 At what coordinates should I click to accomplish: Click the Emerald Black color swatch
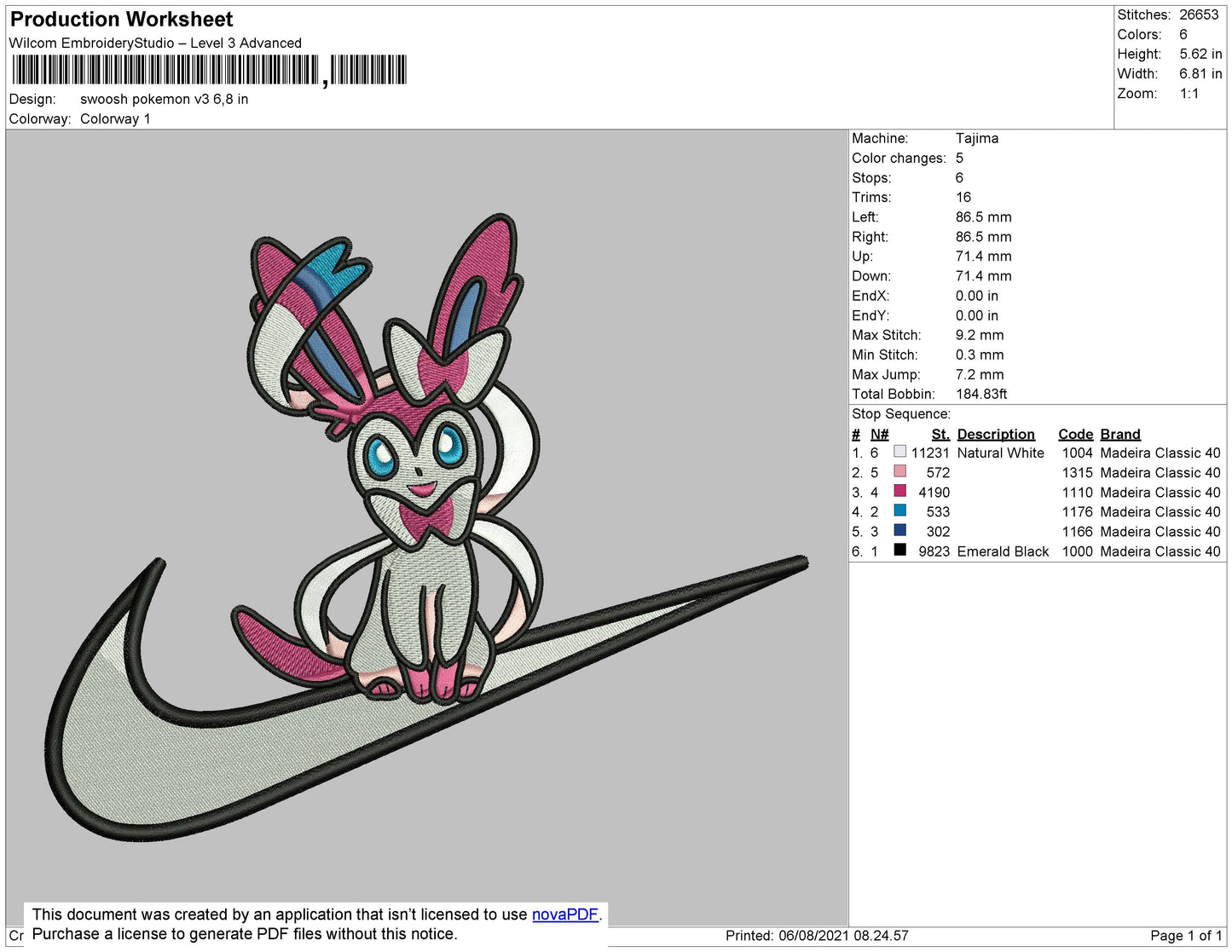[x=899, y=550]
